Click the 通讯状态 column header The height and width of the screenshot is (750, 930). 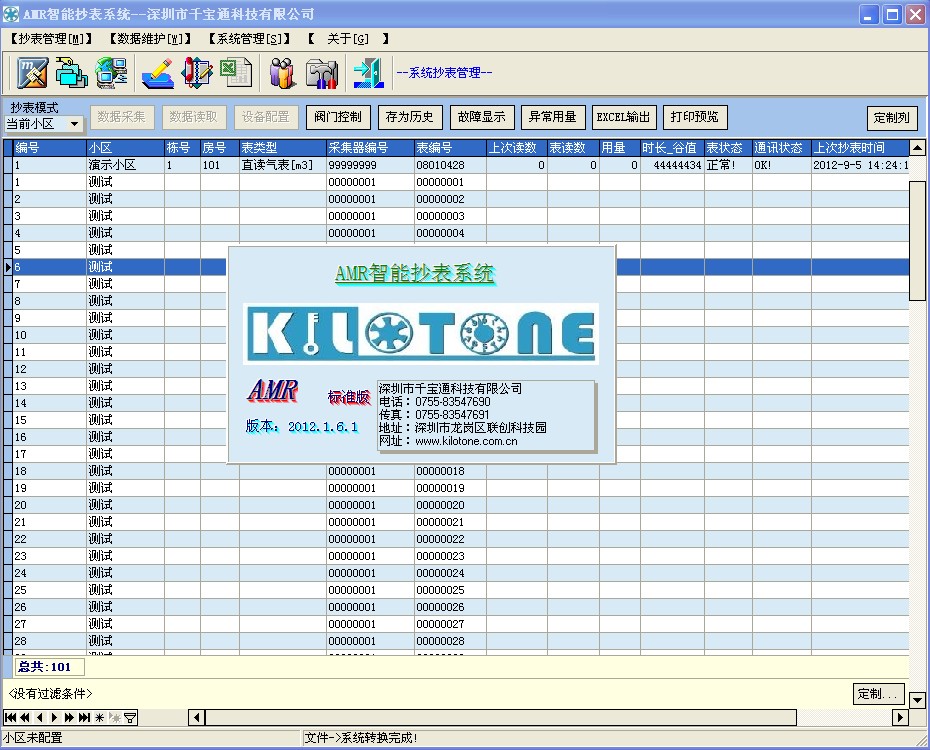782,148
